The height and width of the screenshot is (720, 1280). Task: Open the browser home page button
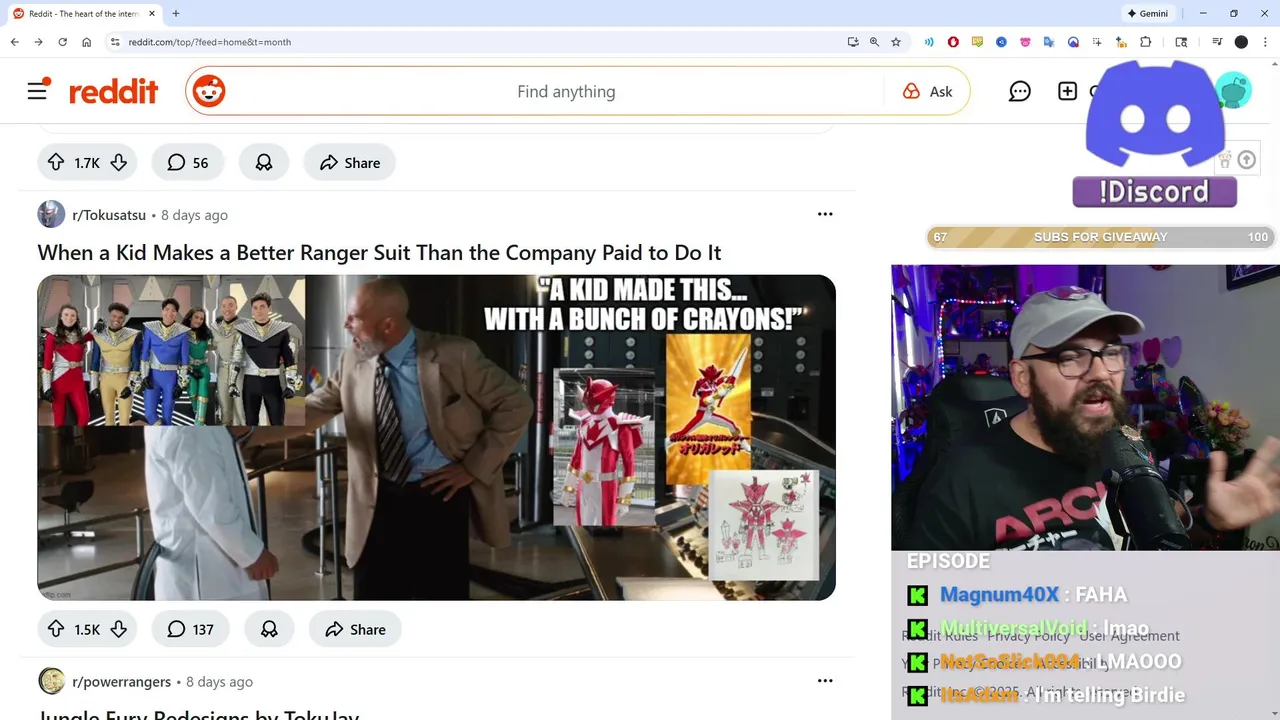[86, 42]
